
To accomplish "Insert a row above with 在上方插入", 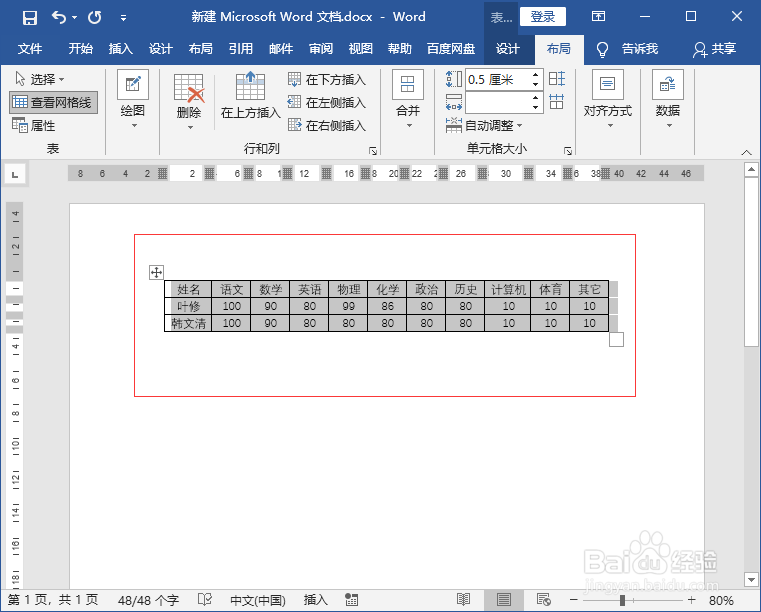I will click(x=250, y=96).
